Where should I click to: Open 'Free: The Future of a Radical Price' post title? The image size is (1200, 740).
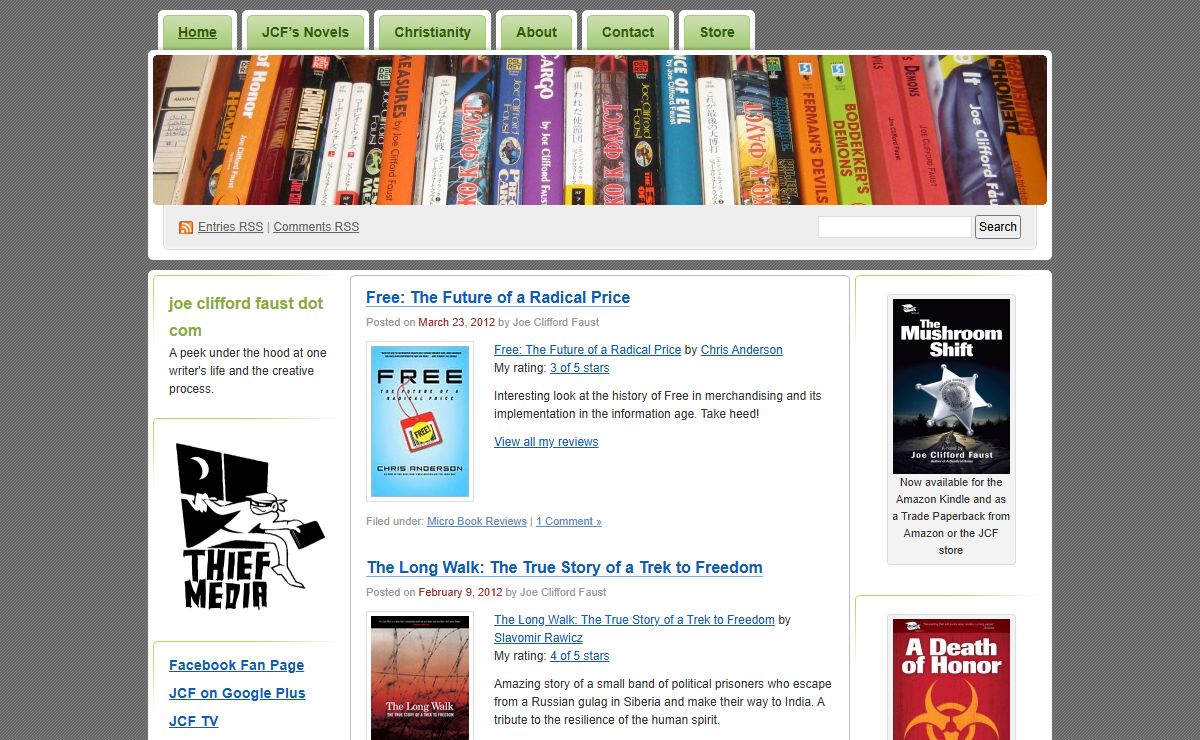click(x=498, y=297)
